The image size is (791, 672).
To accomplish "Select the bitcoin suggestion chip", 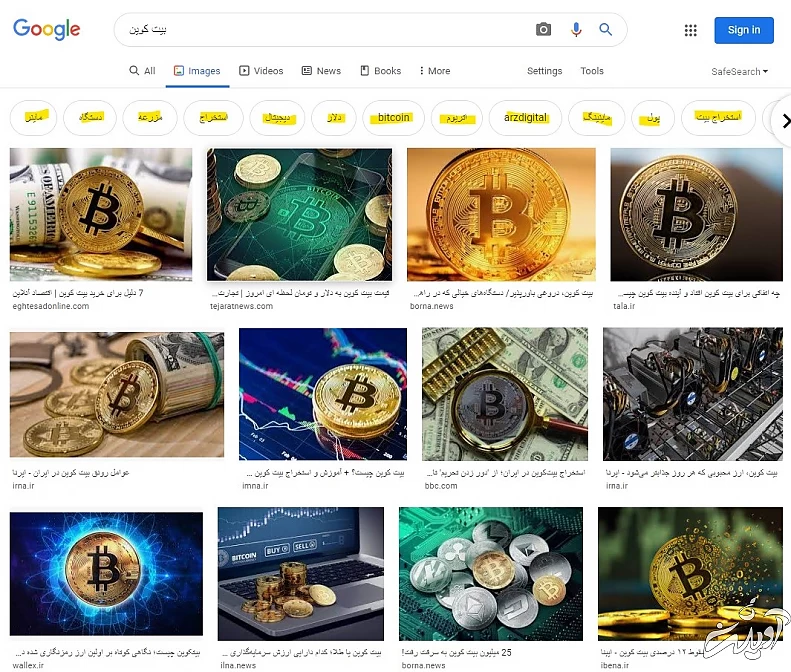I will pos(393,118).
